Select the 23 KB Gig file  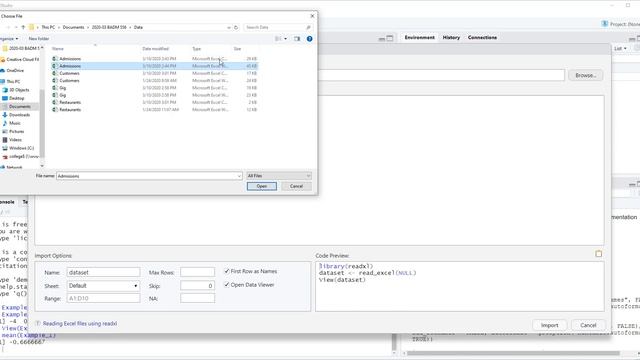[x=154, y=95]
